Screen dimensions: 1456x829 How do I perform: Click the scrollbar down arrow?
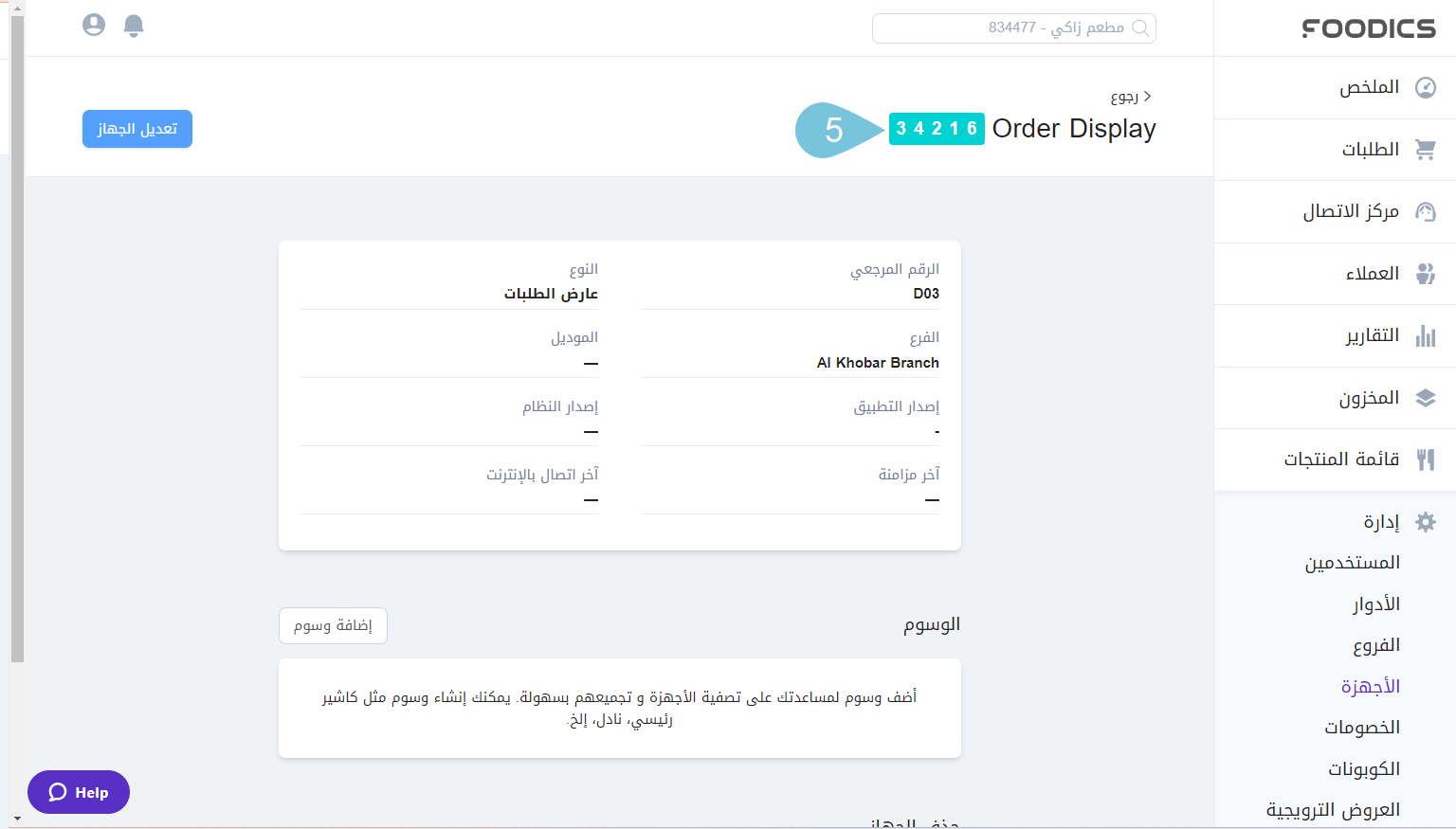17,819
